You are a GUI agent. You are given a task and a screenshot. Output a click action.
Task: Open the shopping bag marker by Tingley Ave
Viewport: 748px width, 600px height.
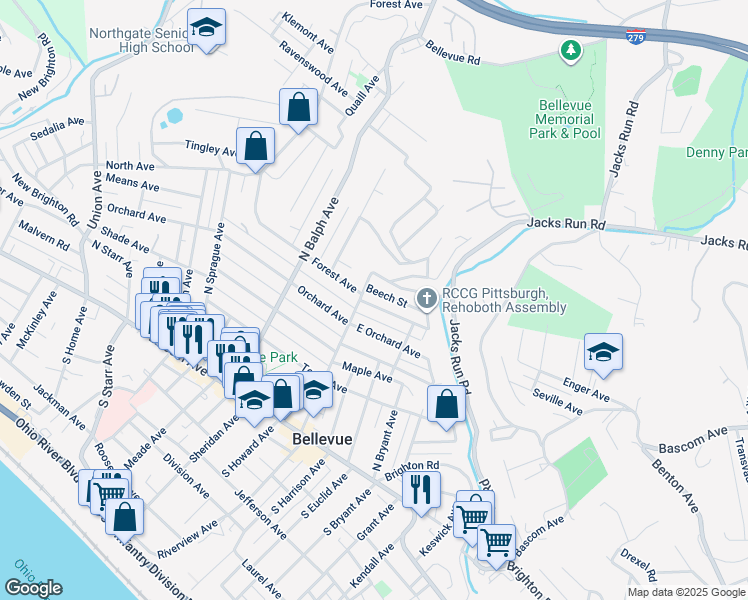256,146
